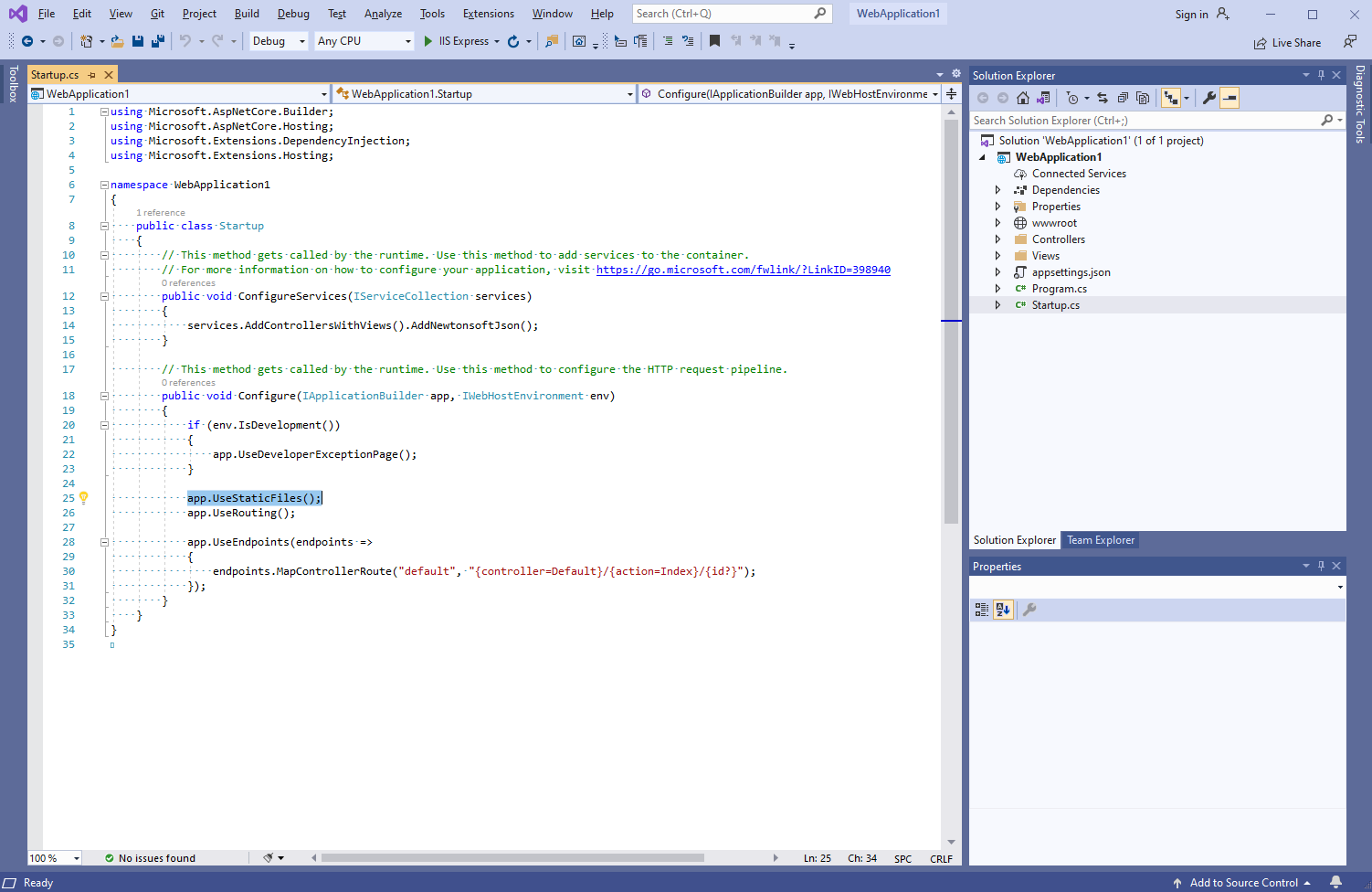The width and height of the screenshot is (1372, 892).
Task: Toggle the Preview Selected Items button
Action: point(1230,98)
